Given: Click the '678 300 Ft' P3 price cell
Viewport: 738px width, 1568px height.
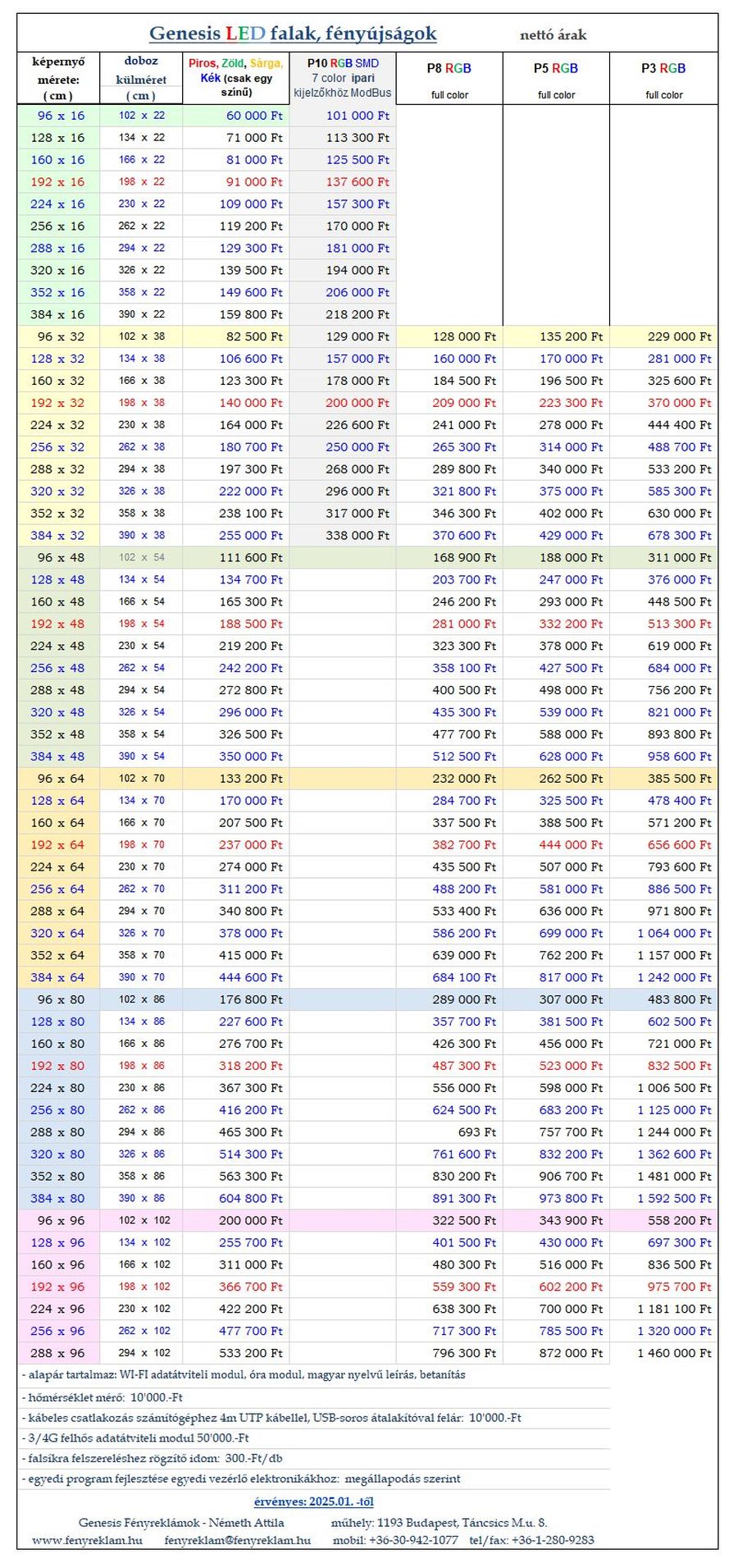Looking at the screenshot, I should (x=663, y=535).
